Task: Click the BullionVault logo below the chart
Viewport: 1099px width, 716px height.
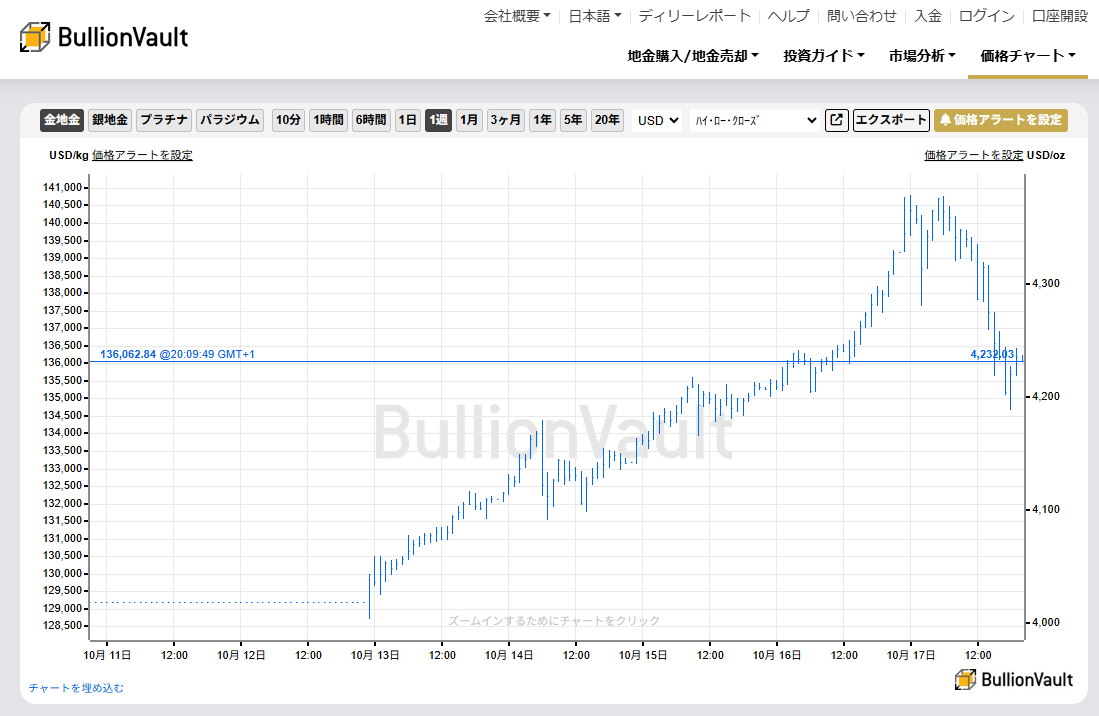Action: 1014,679
